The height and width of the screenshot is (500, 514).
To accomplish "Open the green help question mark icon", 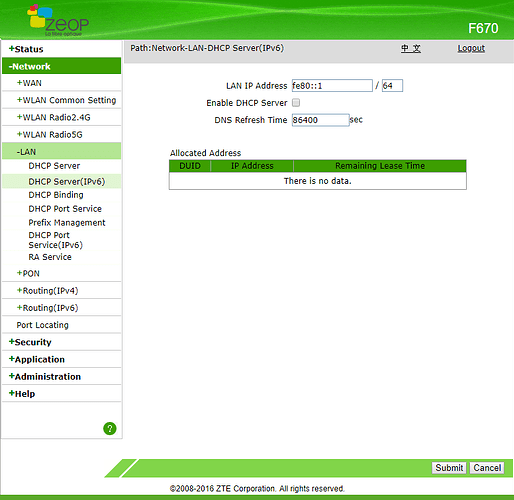I will (x=110, y=429).
